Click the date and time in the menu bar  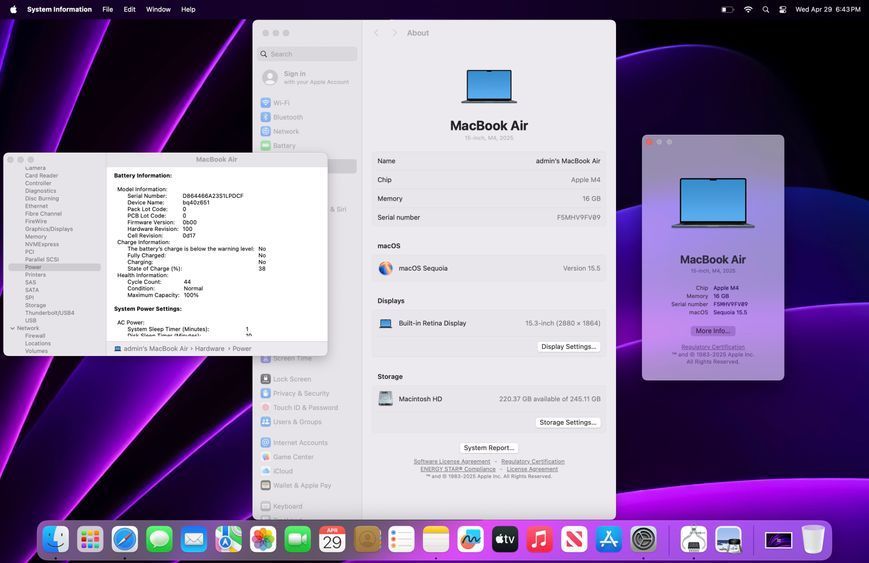click(827, 9)
